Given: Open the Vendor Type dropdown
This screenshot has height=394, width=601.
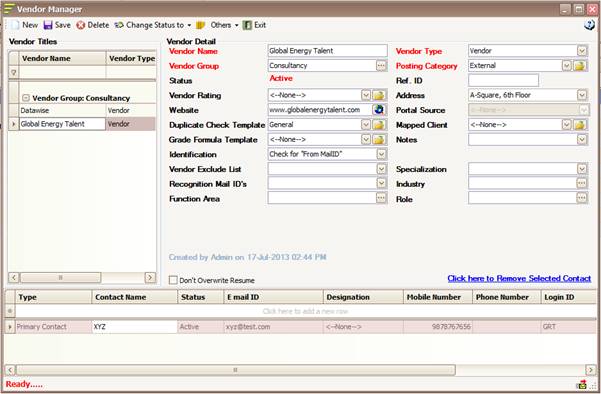Looking at the screenshot, I should pos(582,51).
